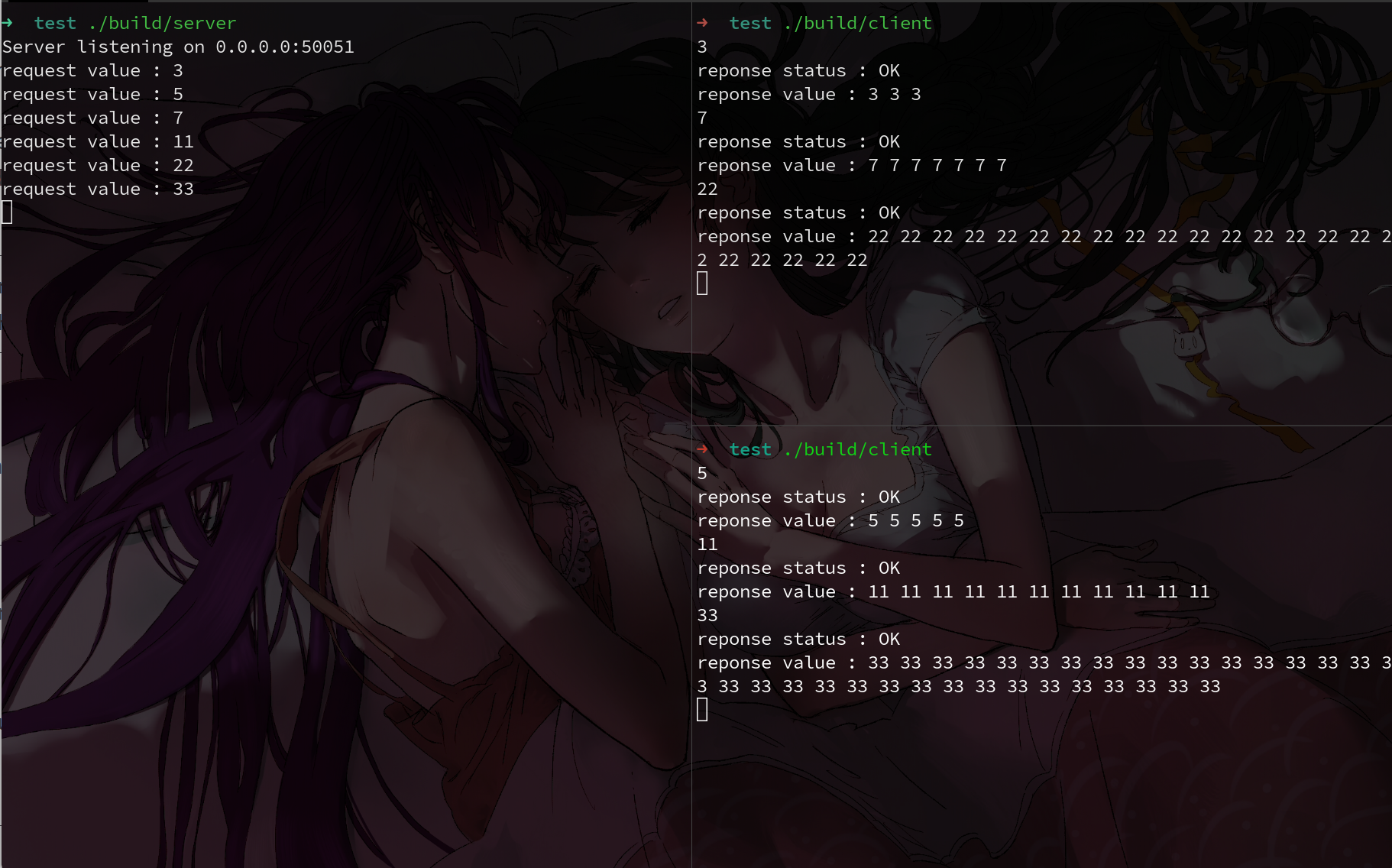This screenshot has height=868, width=1392.
Task: Click input '3' in top client pane
Action: pos(702,47)
